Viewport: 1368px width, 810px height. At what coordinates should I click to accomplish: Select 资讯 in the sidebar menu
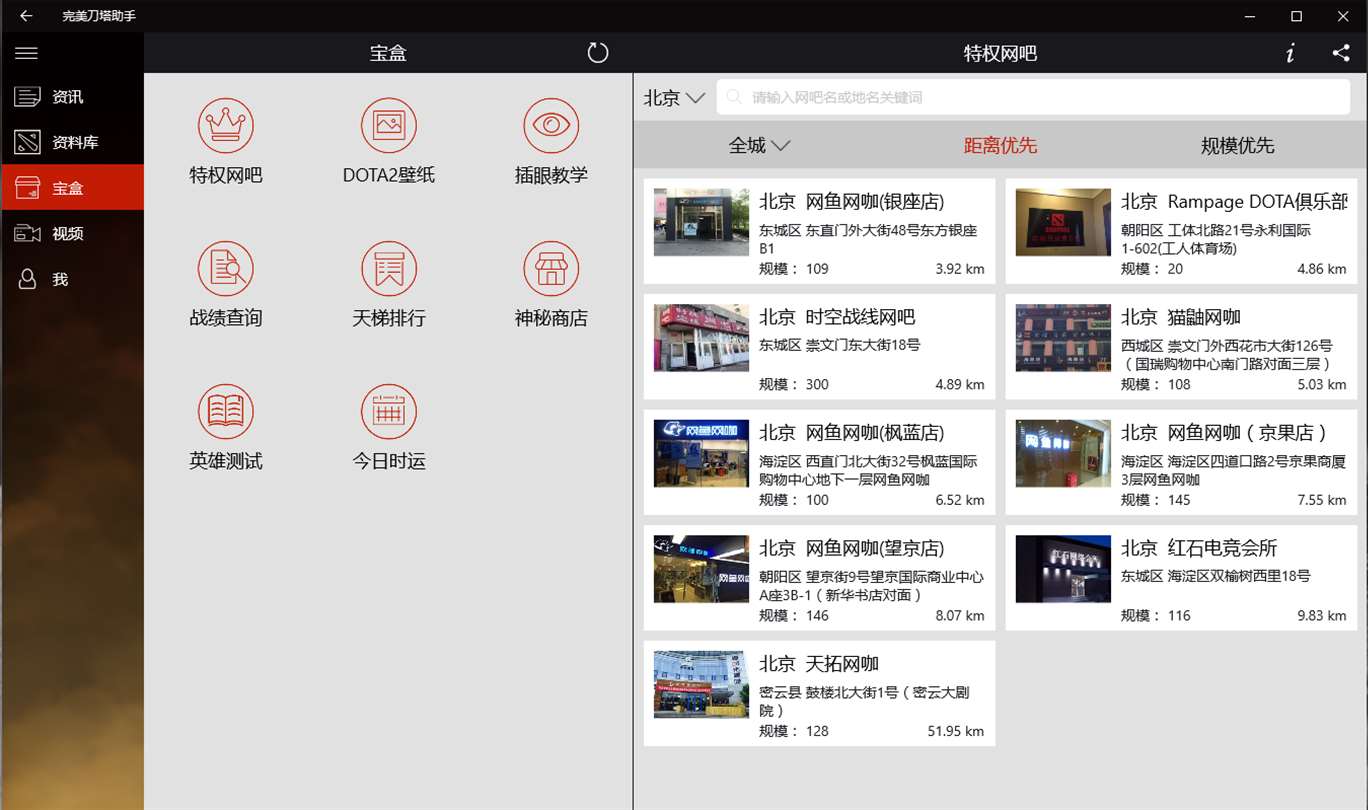point(73,97)
